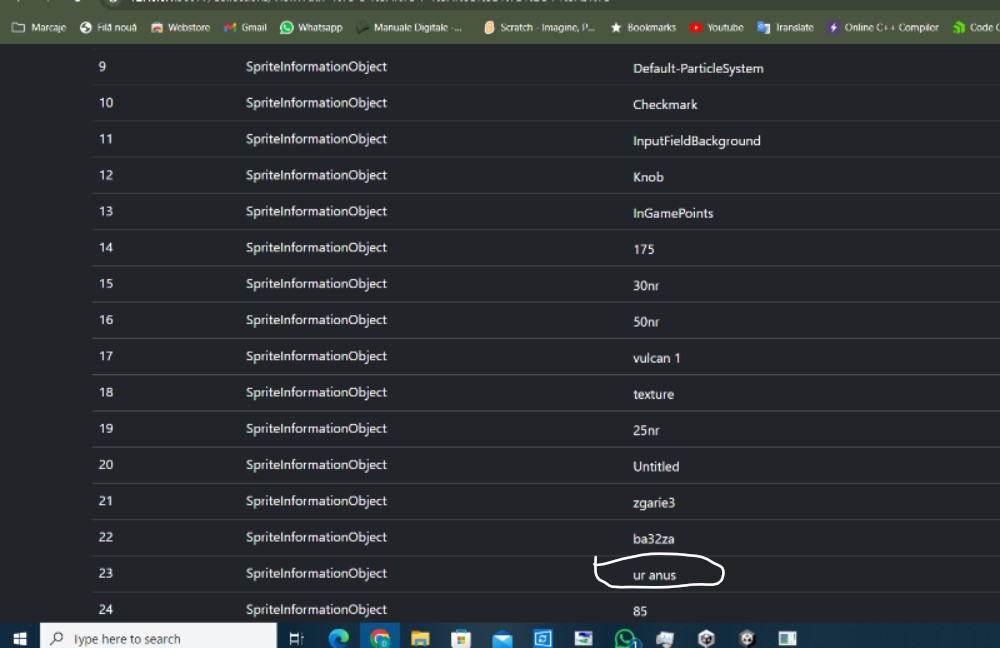Select the 175 name cell
This screenshot has width=1000, height=648.
[643, 249]
